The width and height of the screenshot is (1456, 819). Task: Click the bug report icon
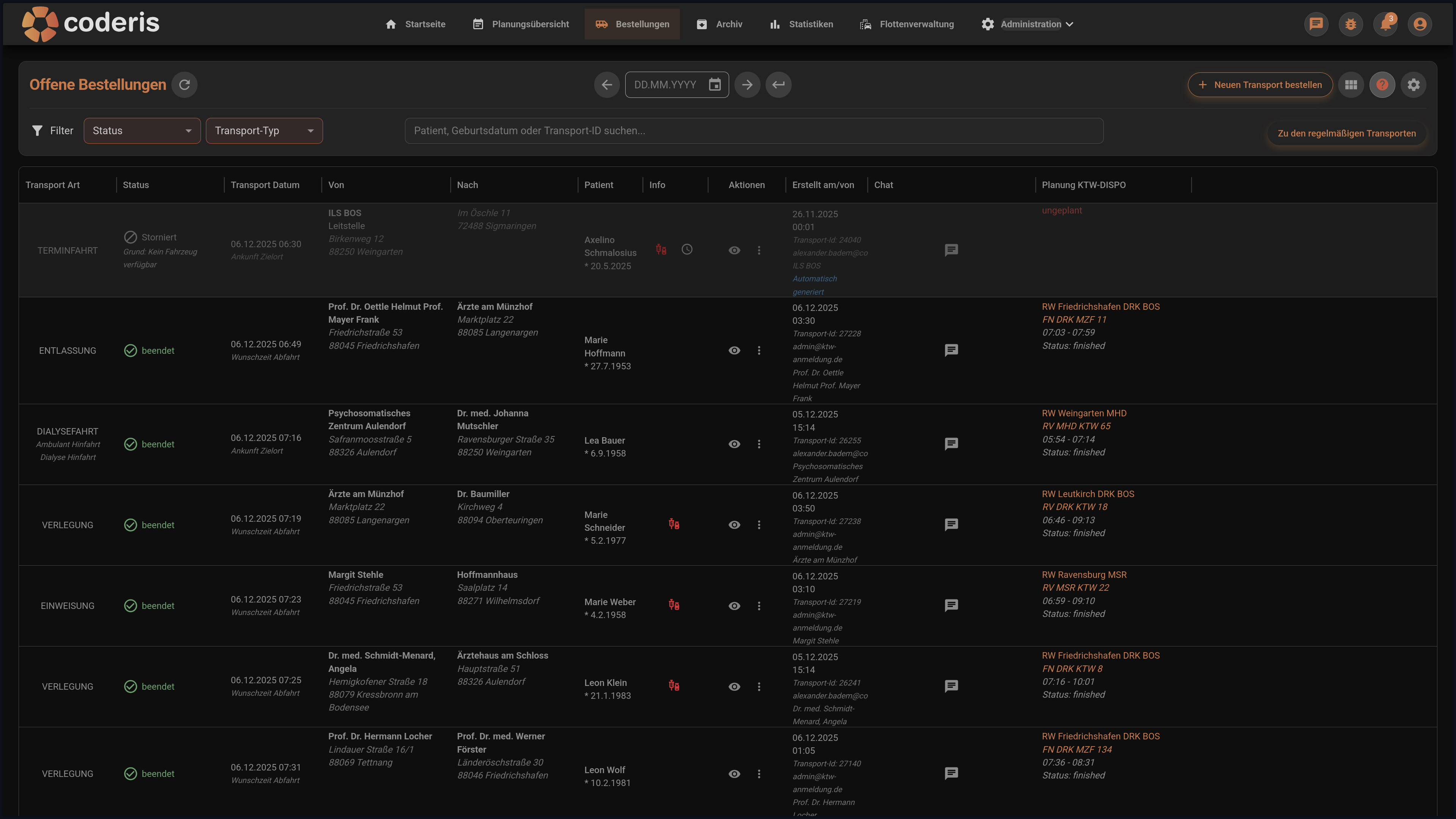coord(1351,24)
